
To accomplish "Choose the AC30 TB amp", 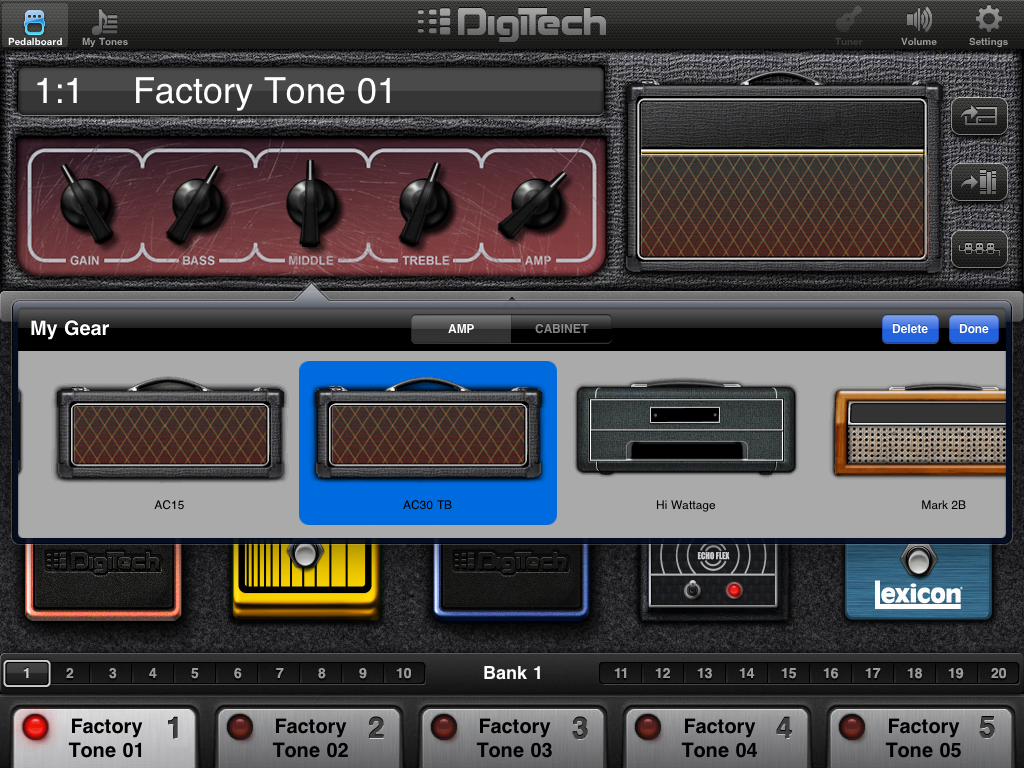I will point(428,443).
